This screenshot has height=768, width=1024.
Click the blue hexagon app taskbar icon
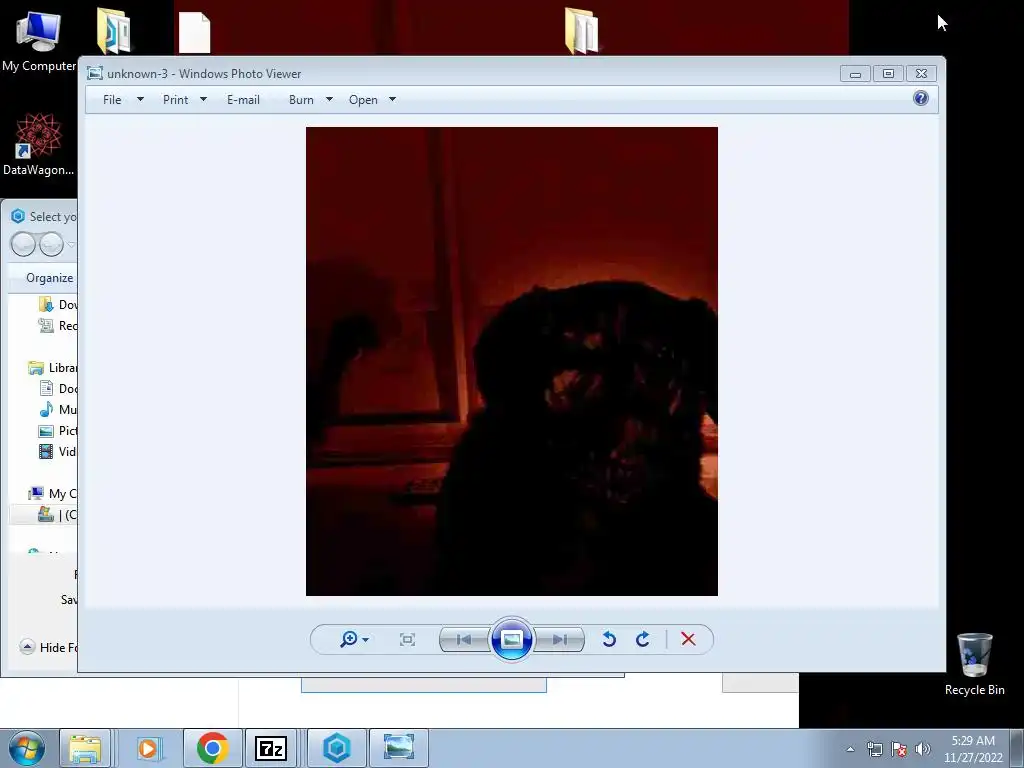336,748
